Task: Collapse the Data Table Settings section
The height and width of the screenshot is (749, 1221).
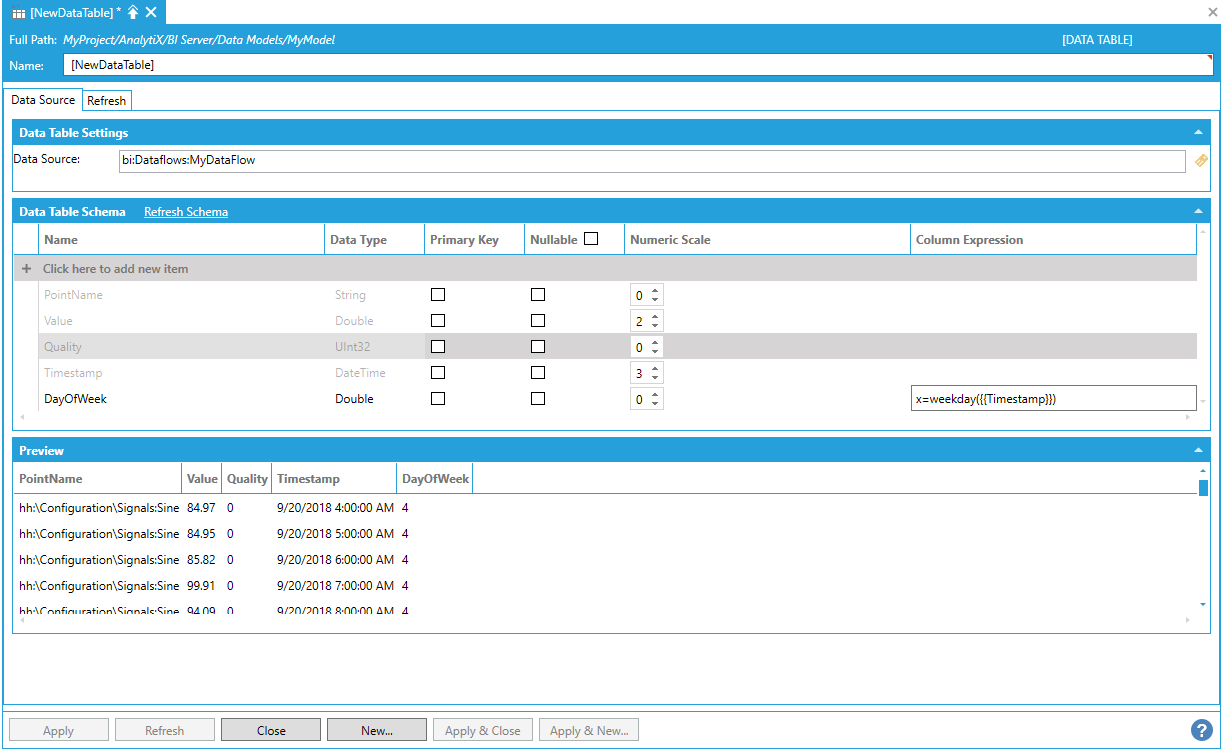Action: click(x=1197, y=132)
